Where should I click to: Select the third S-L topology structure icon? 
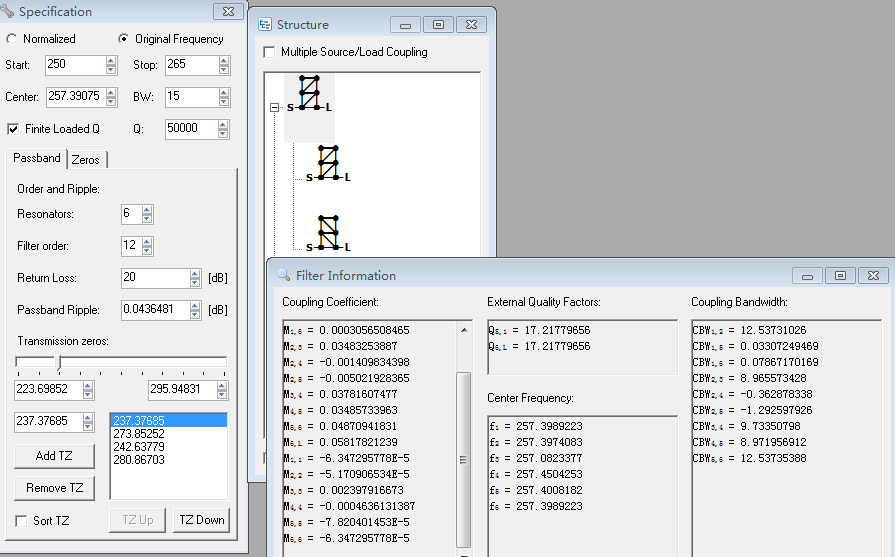coord(328,233)
